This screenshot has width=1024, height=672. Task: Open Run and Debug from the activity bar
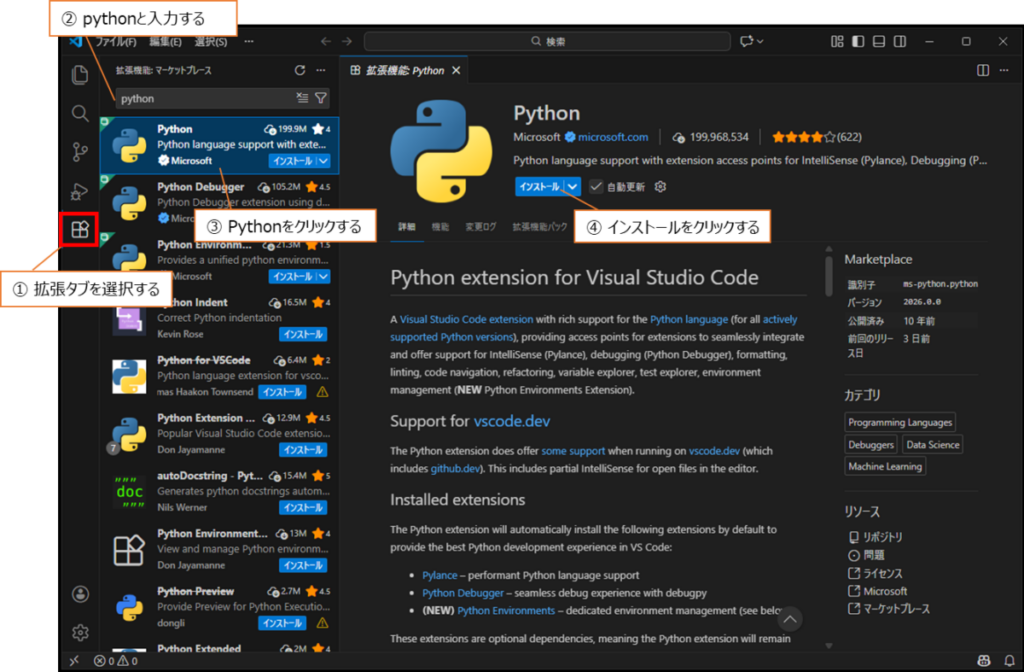click(x=79, y=191)
